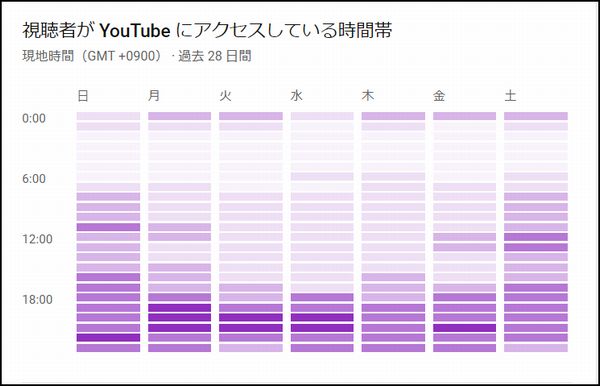Select the 18:00 time axis label

[x=37, y=299]
